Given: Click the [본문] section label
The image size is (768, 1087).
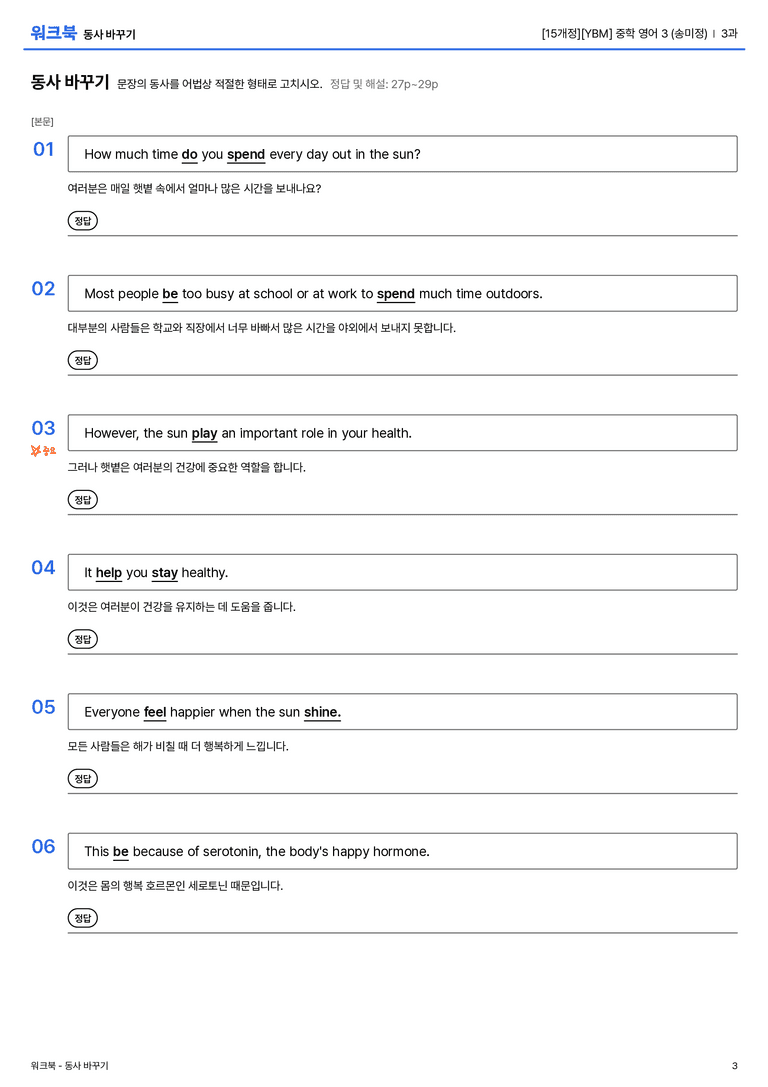Looking at the screenshot, I should (x=42, y=121).
